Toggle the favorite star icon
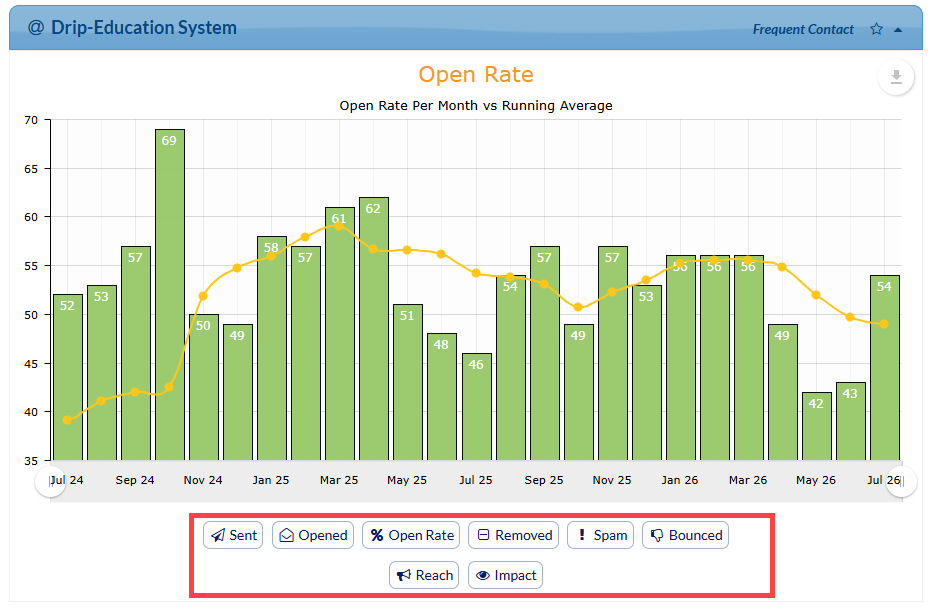The height and width of the screenshot is (607, 932). point(876,29)
